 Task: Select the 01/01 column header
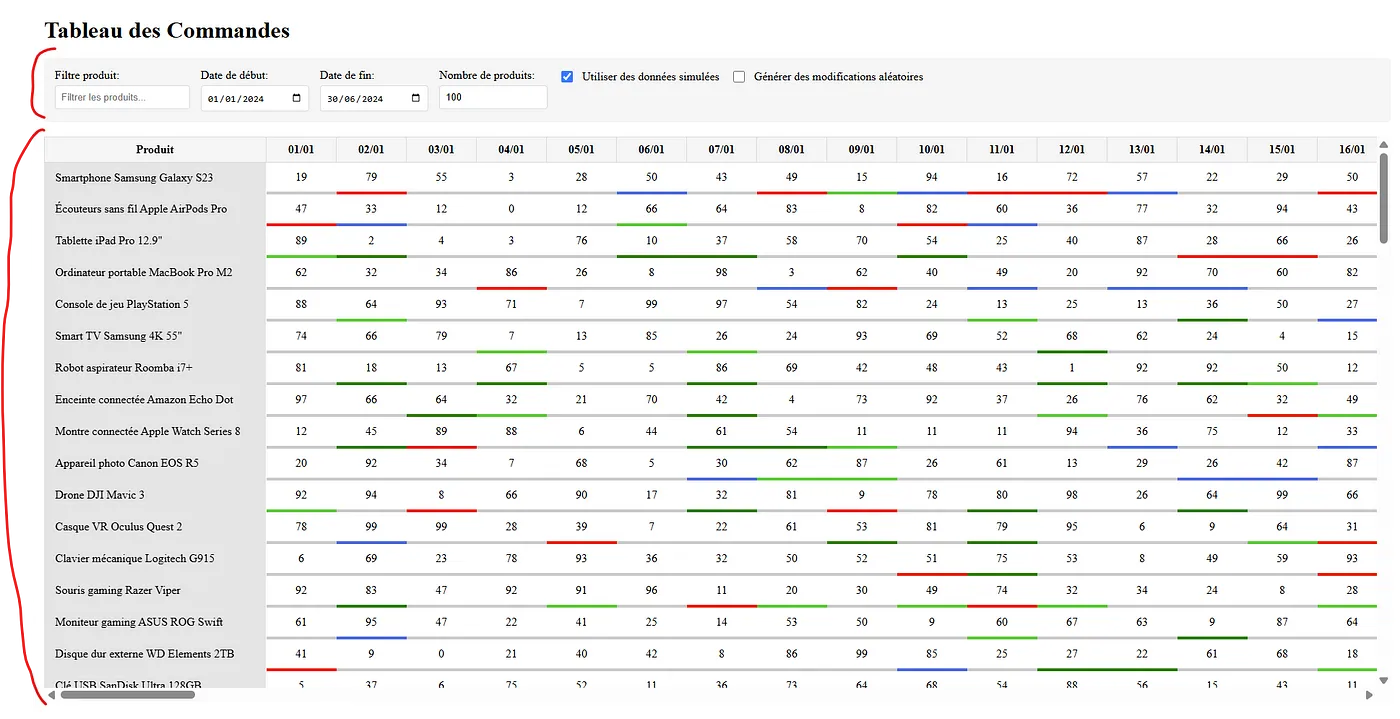(301, 150)
